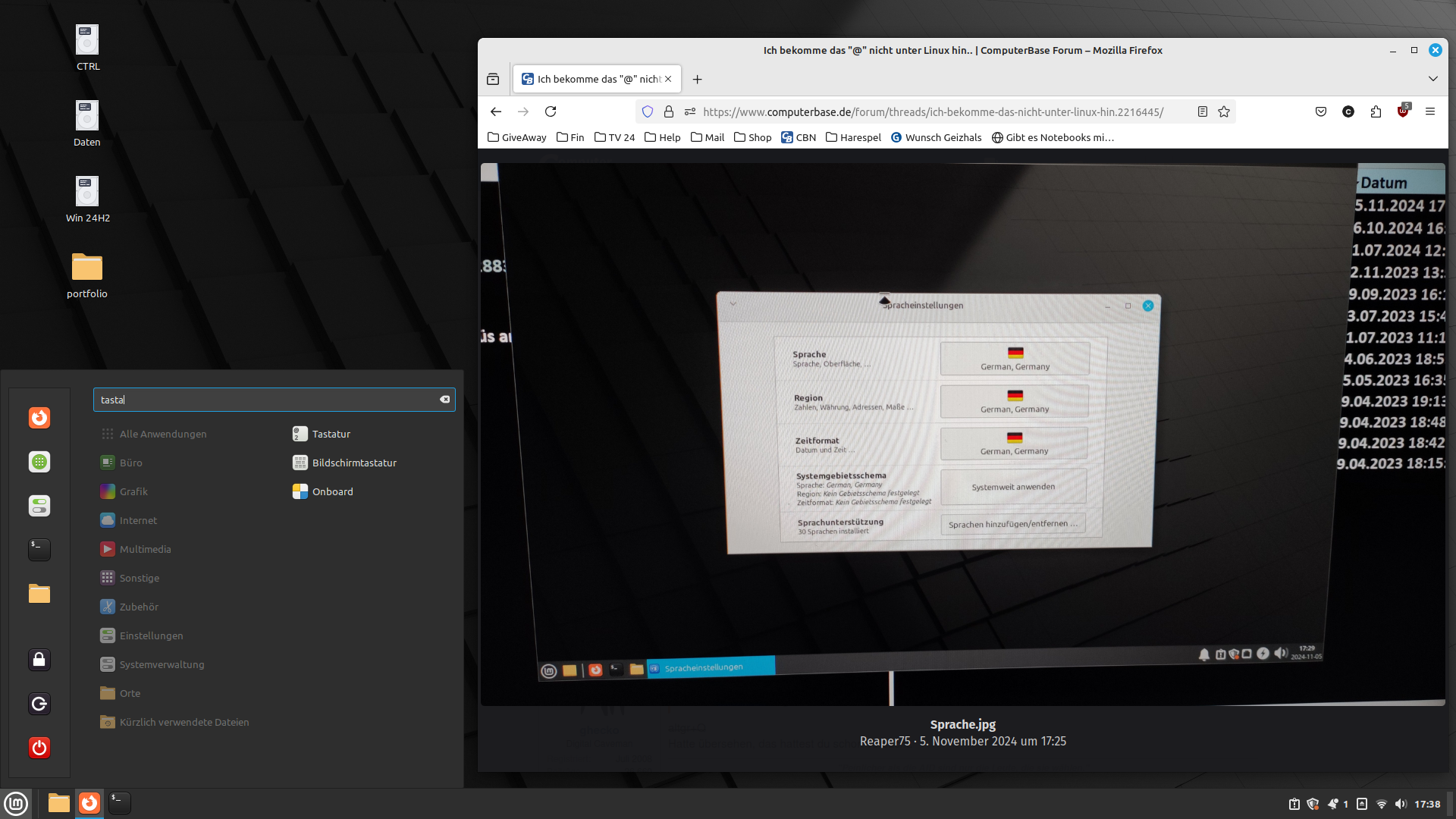Open Firefox hamburger application menu
The width and height of the screenshot is (1456, 819).
1430,111
